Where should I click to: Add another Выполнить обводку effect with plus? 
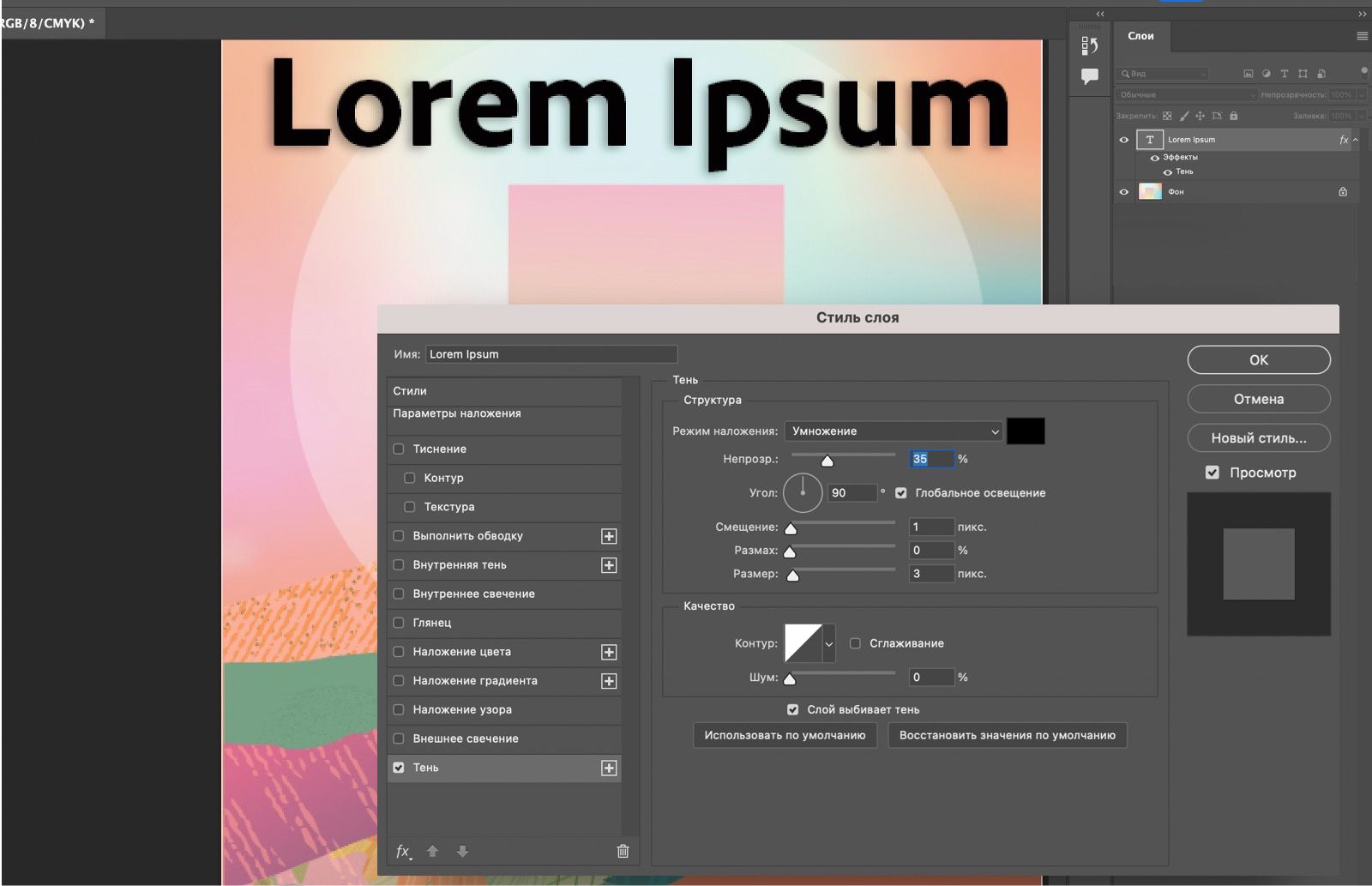(609, 536)
